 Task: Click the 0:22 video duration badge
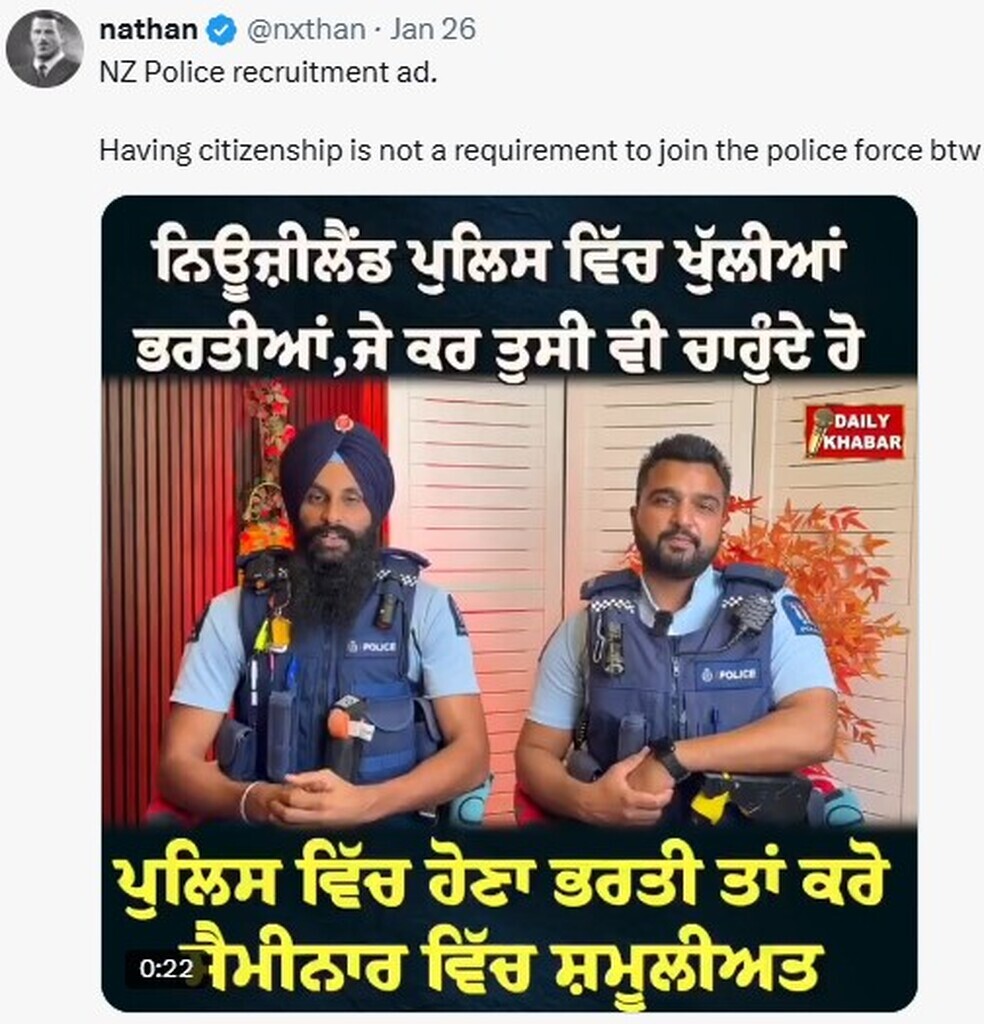coord(166,968)
